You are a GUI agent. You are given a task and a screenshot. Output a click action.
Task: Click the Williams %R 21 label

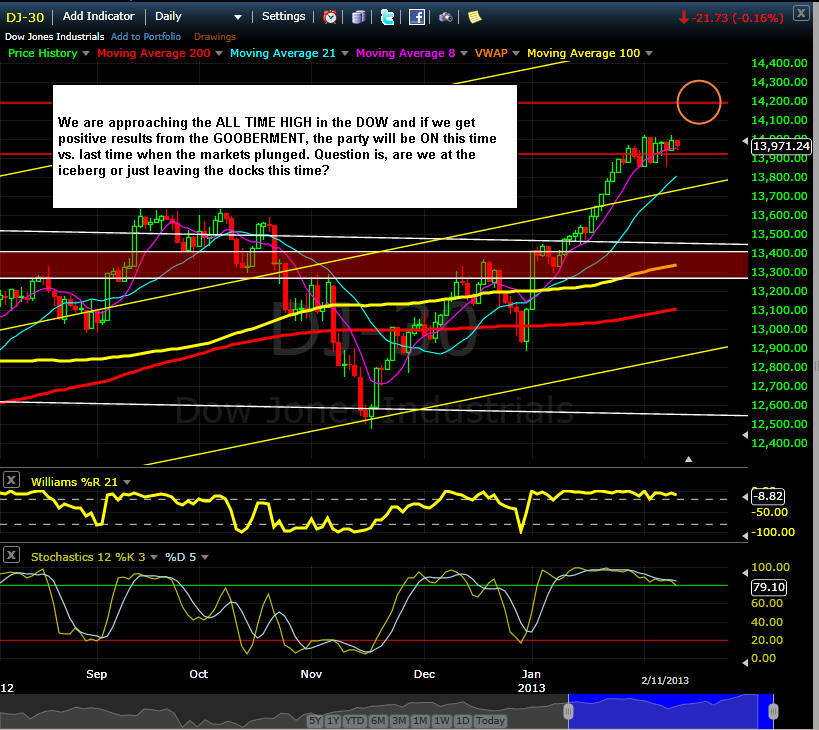(x=74, y=482)
